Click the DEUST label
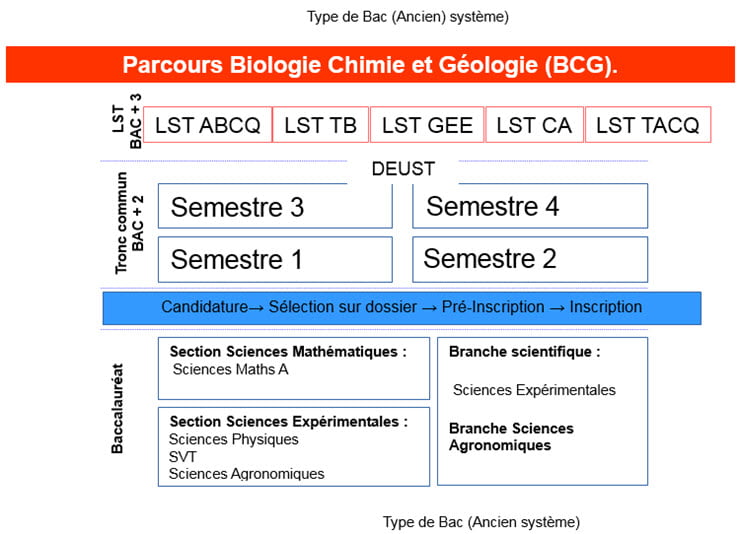Screen dimensions: 737x534 coord(403,169)
